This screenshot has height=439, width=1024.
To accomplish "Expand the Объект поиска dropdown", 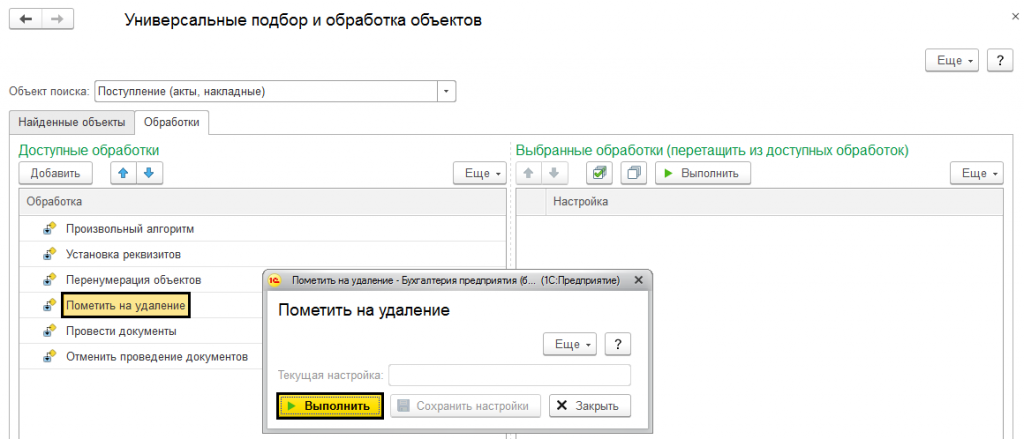I will pos(446,91).
